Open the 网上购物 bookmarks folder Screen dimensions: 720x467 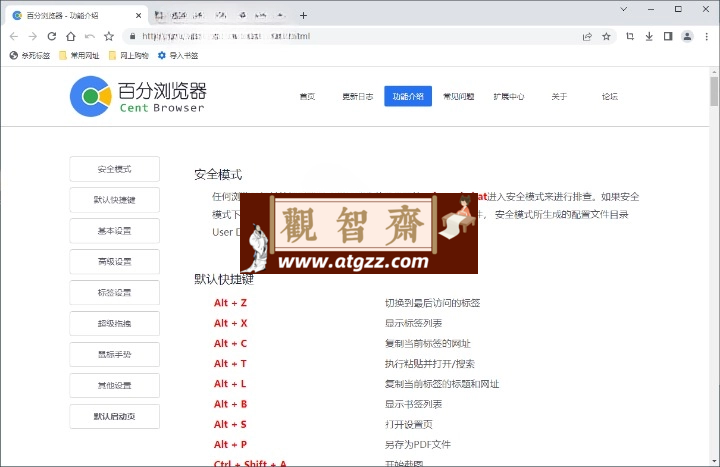tap(129, 56)
